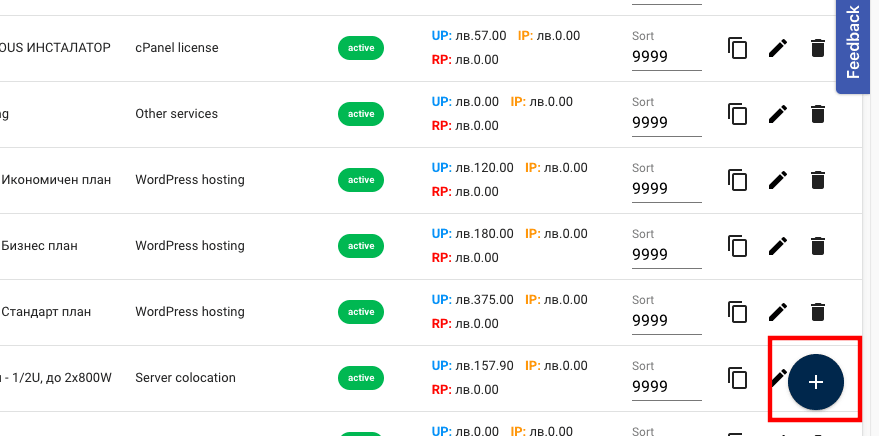879x436 pixels.
Task: Delete the Бизнес план product
Action: click(x=818, y=246)
